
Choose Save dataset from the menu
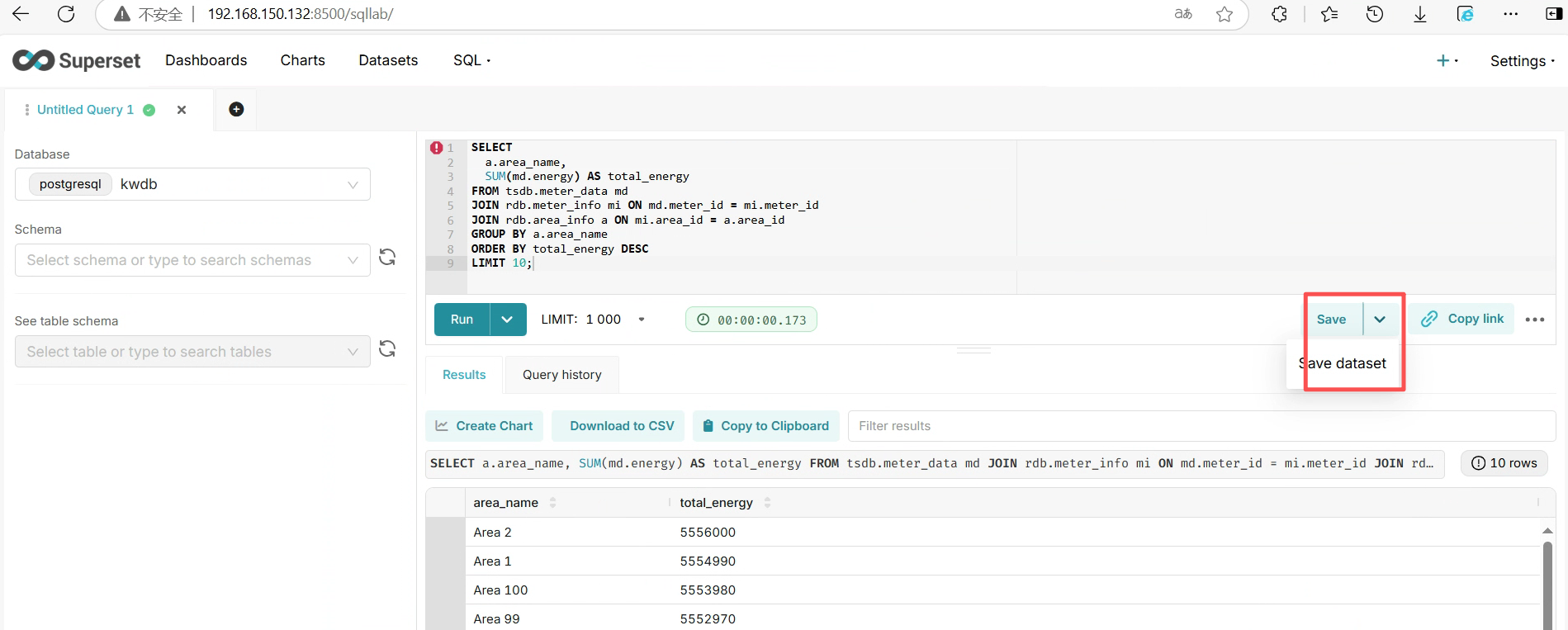point(1343,363)
